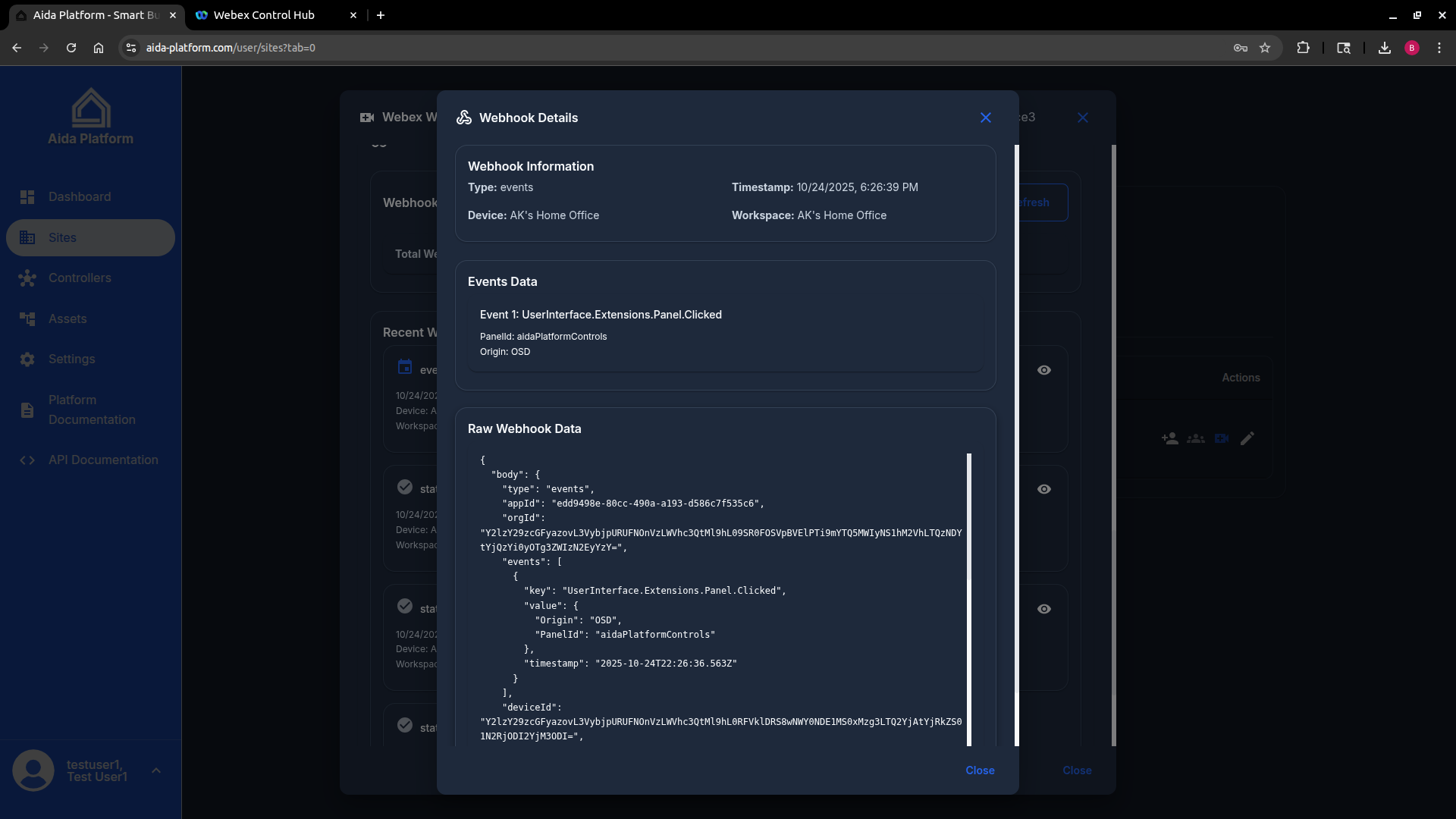The height and width of the screenshot is (819, 1456).
Task: Open the Assets section
Action: pos(67,318)
